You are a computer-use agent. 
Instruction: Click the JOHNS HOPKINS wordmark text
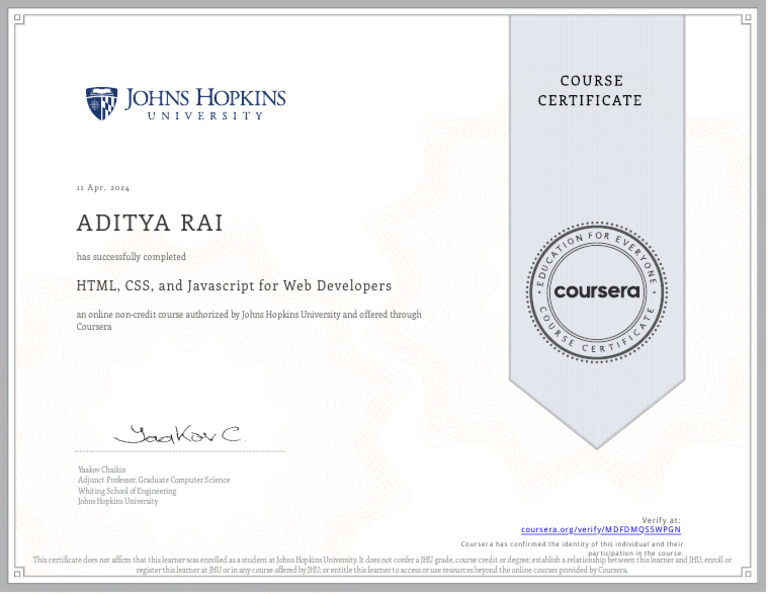pos(205,98)
